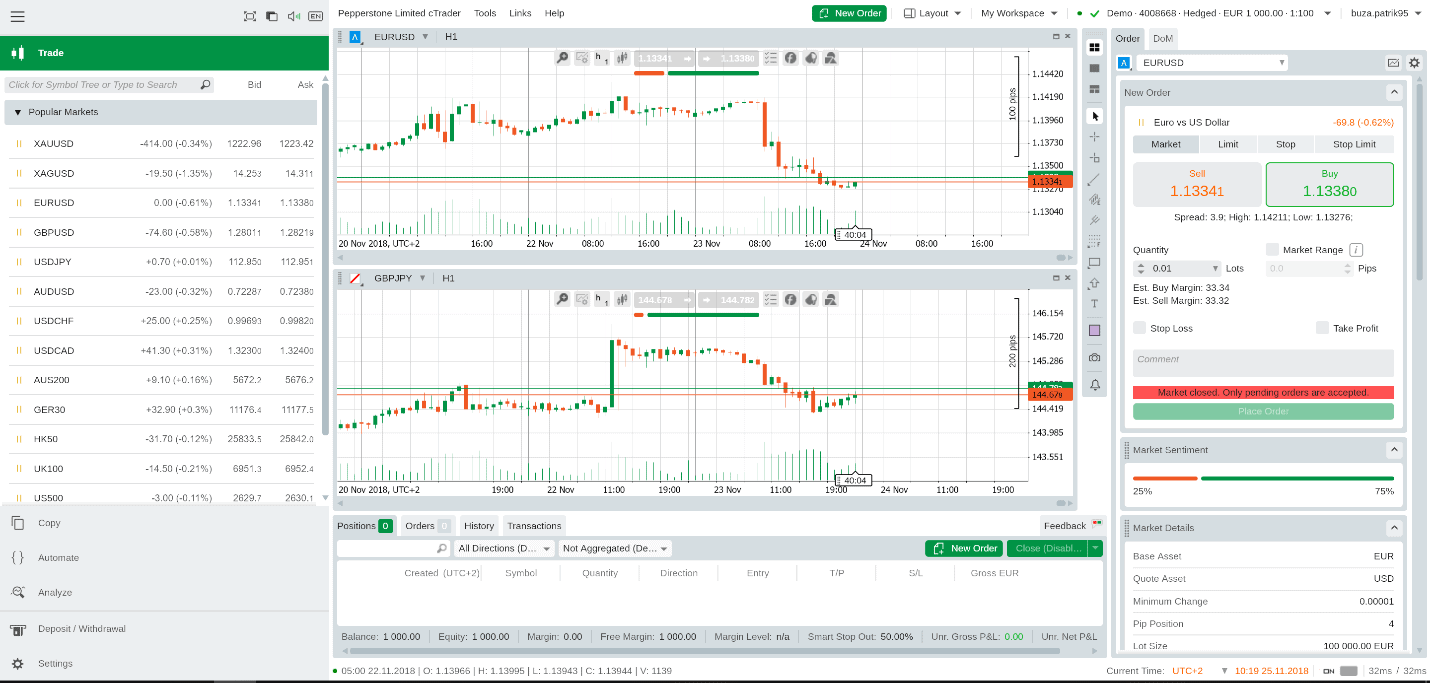Click the zoom magnifier on GBPJPY chart
1430x683 pixels.
(x=563, y=299)
